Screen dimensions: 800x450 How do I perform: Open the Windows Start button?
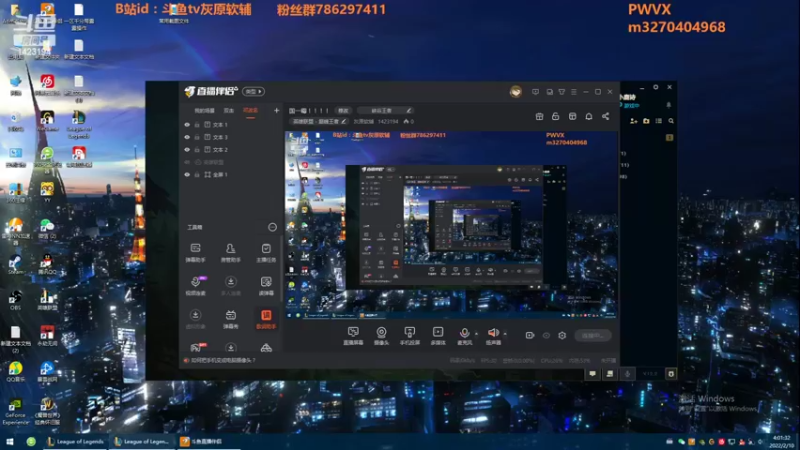coord(9,441)
